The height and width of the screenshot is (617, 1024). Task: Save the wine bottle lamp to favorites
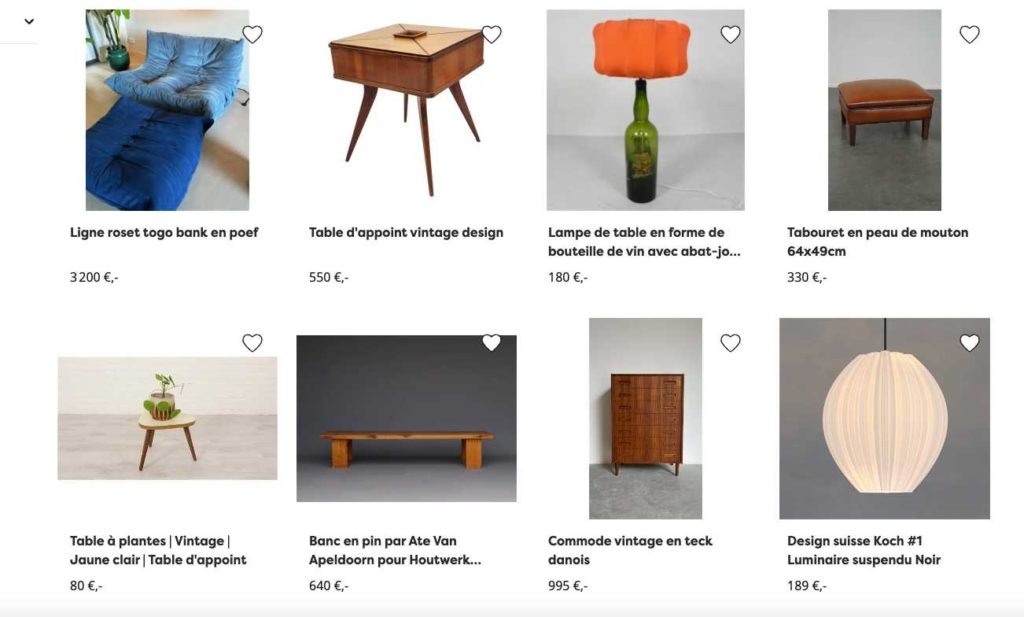(730, 34)
